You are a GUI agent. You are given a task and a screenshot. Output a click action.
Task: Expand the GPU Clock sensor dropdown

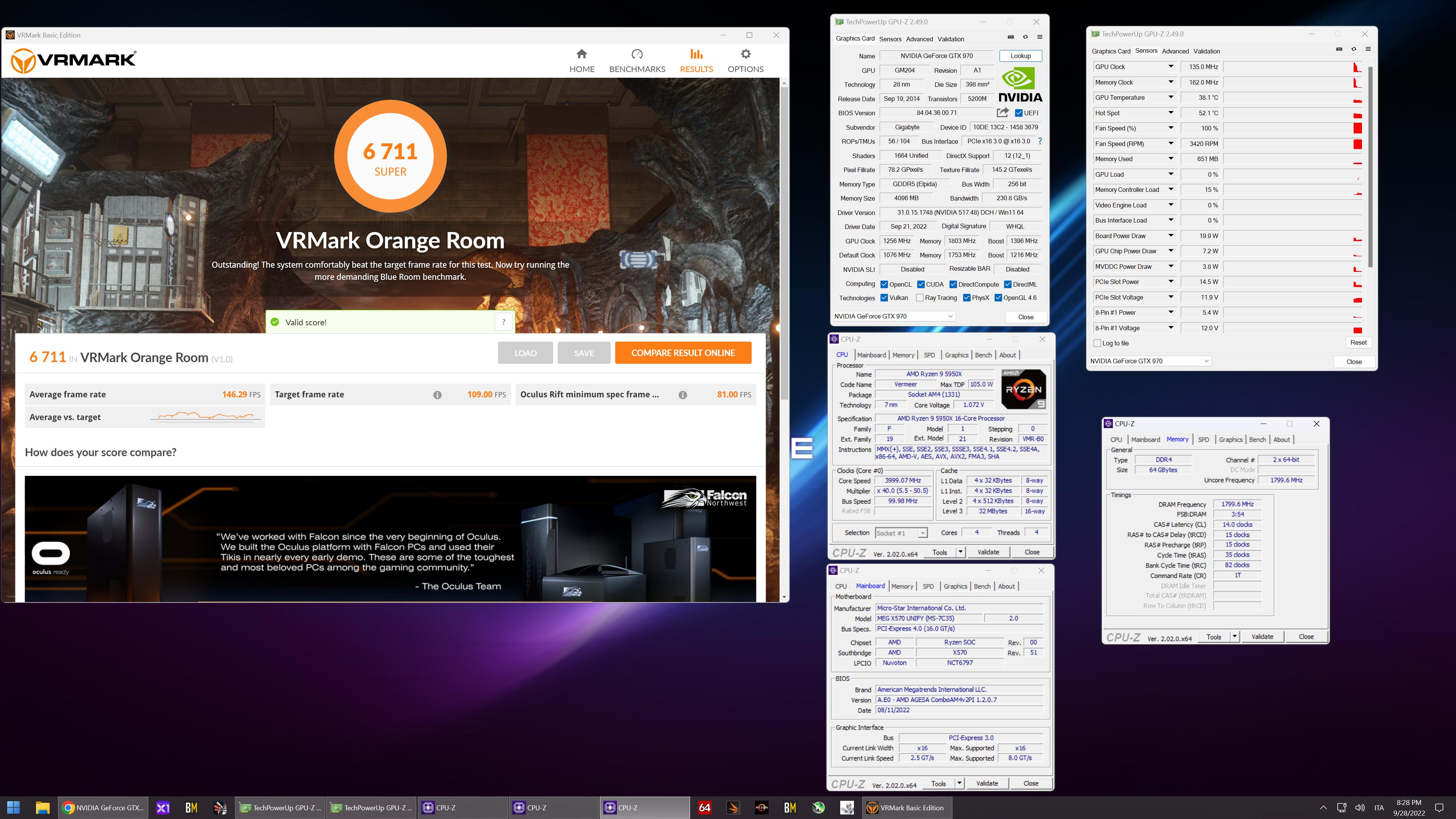click(x=1171, y=67)
